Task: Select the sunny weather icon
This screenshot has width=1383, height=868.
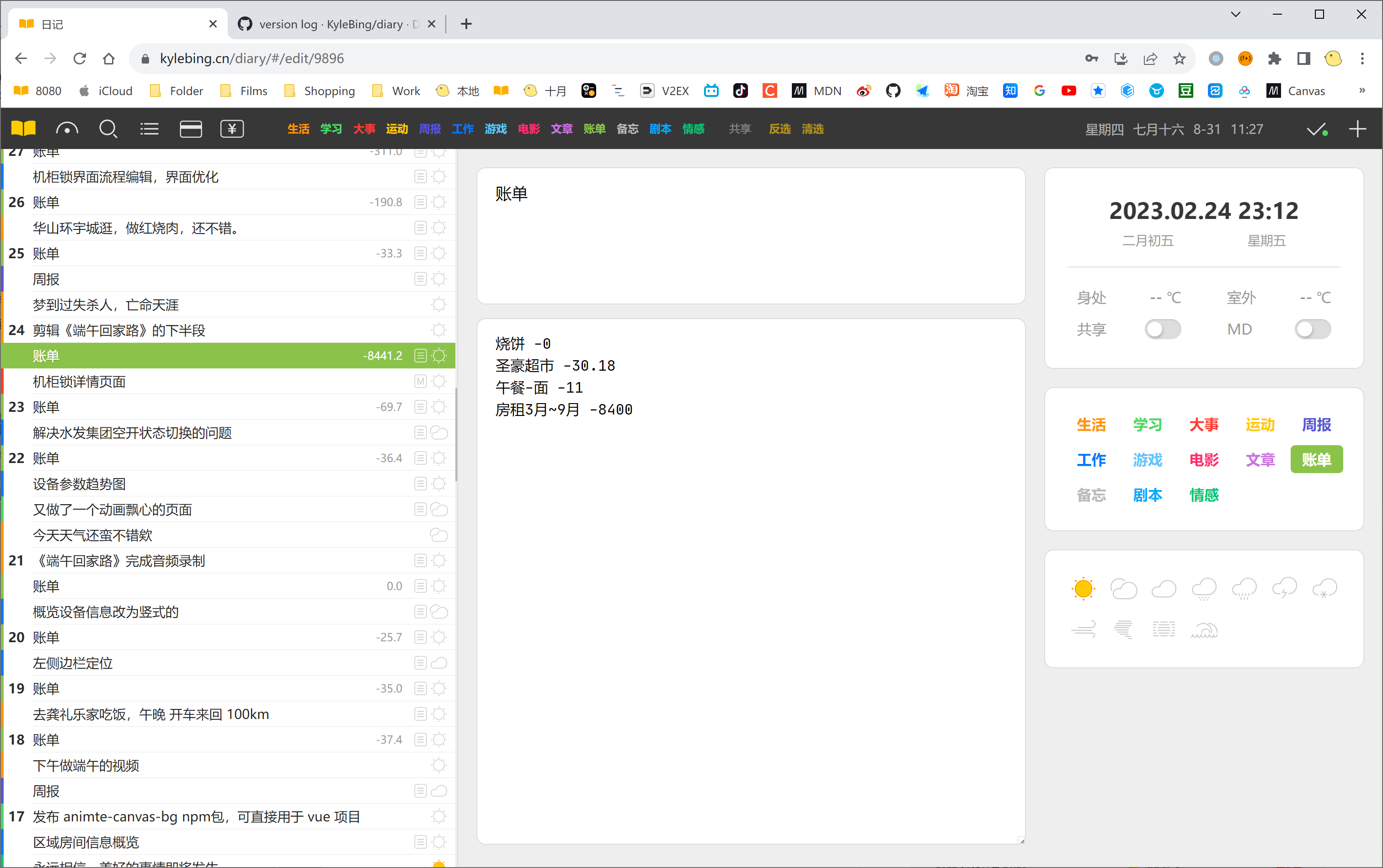Action: 1083,588
